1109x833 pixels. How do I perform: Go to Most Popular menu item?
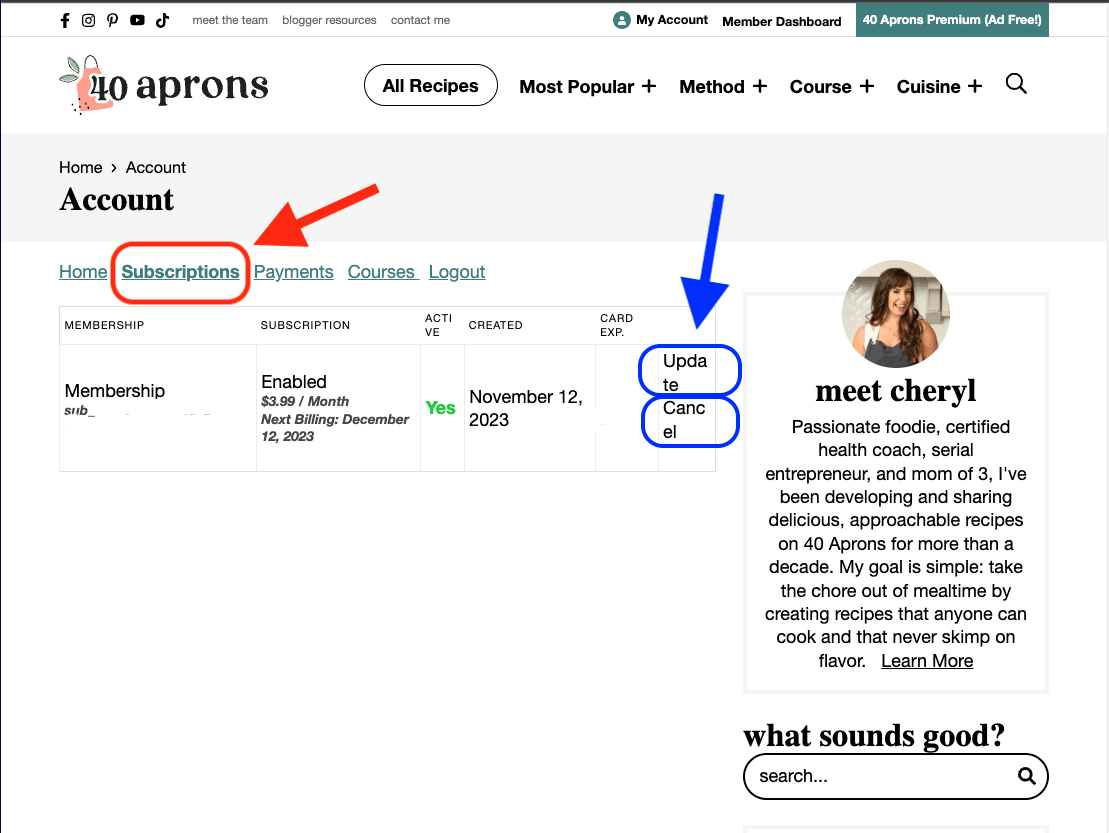(x=576, y=87)
